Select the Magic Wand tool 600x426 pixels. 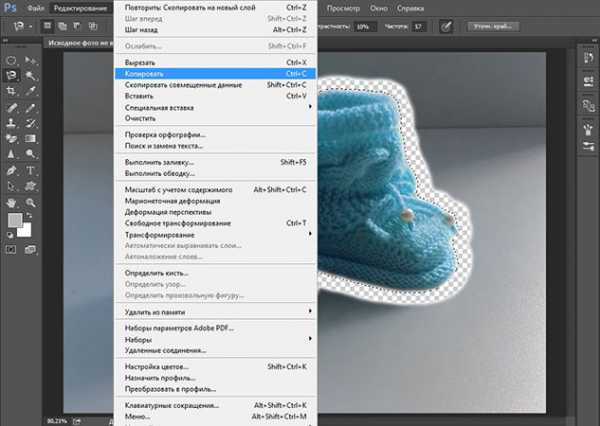(x=31, y=75)
